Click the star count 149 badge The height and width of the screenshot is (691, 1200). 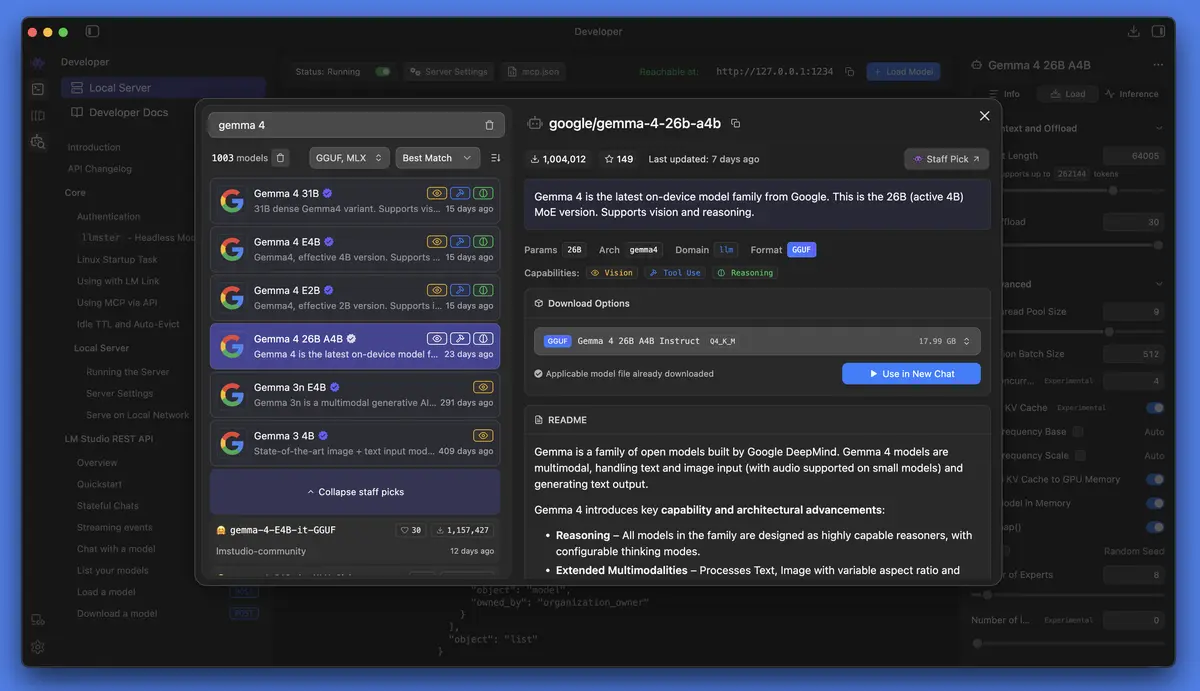tap(619, 159)
